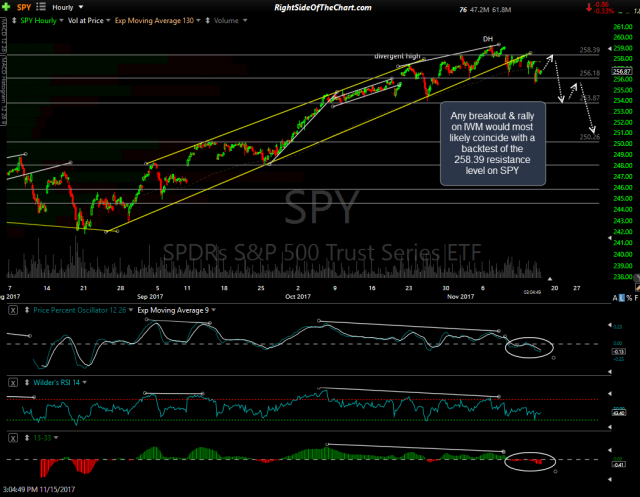Click the red down-arrow net change icon
This screenshot has height=497, width=640.
[x=589, y=7]
